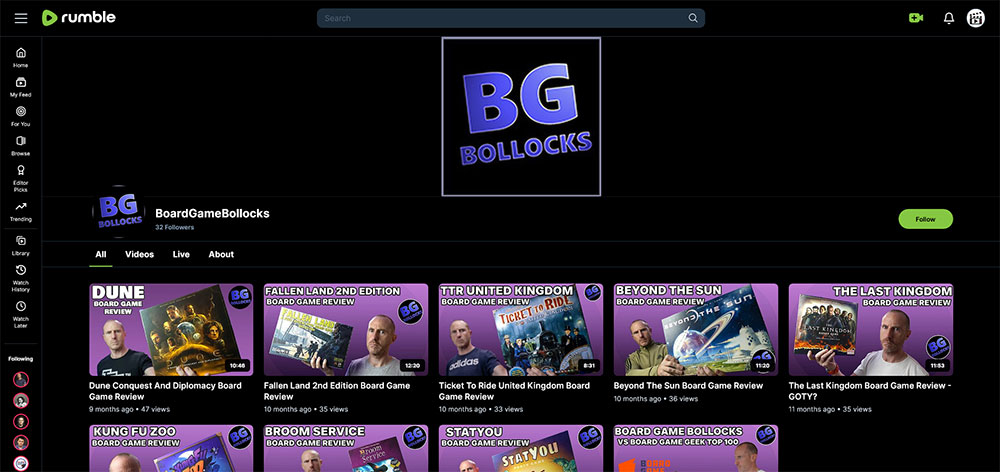Click '10 months ago • 36 views' text
1000x472 pixels.
pos(656,399)
